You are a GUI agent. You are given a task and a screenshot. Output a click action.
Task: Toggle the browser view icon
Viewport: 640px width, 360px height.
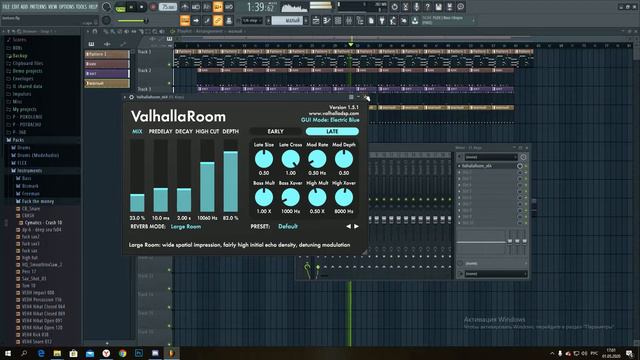pos(360,20)
